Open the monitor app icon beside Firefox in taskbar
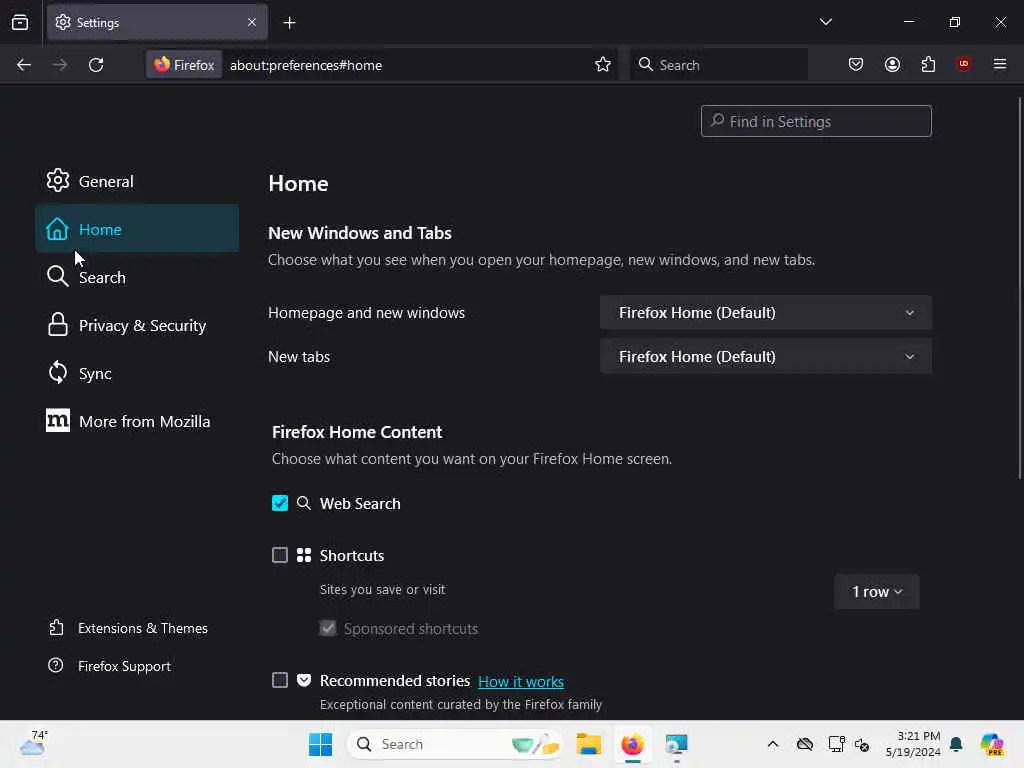Screen dimensions: 1024x768 (676, 744)
